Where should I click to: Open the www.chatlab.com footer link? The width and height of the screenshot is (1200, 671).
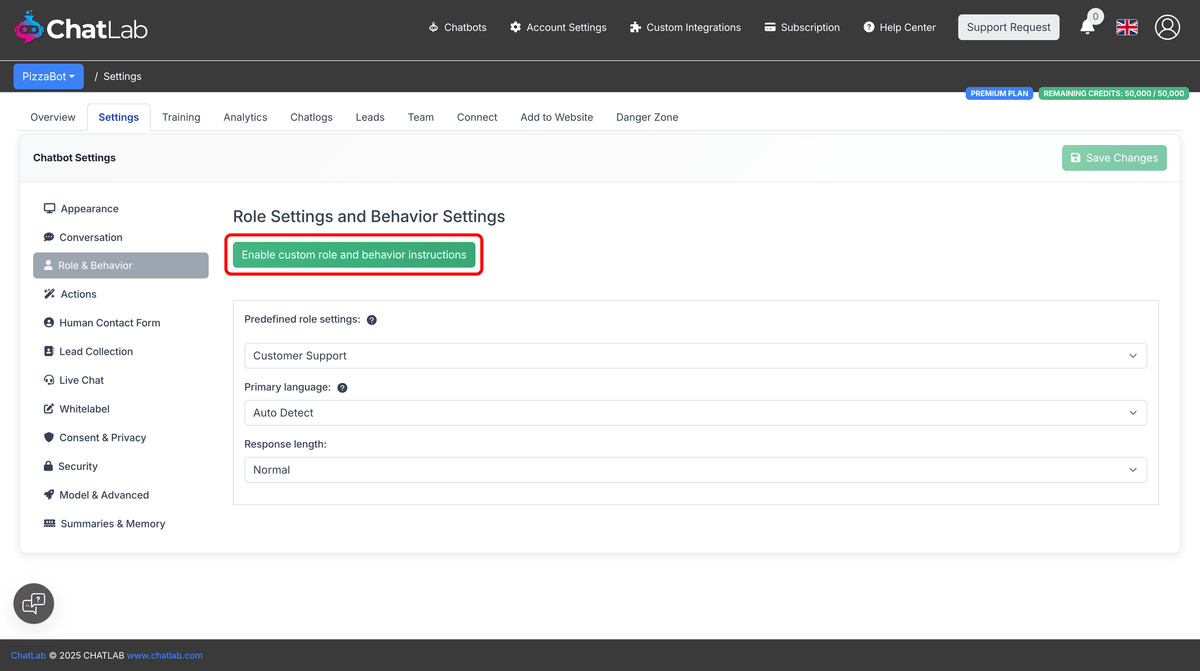click(165, 655)
